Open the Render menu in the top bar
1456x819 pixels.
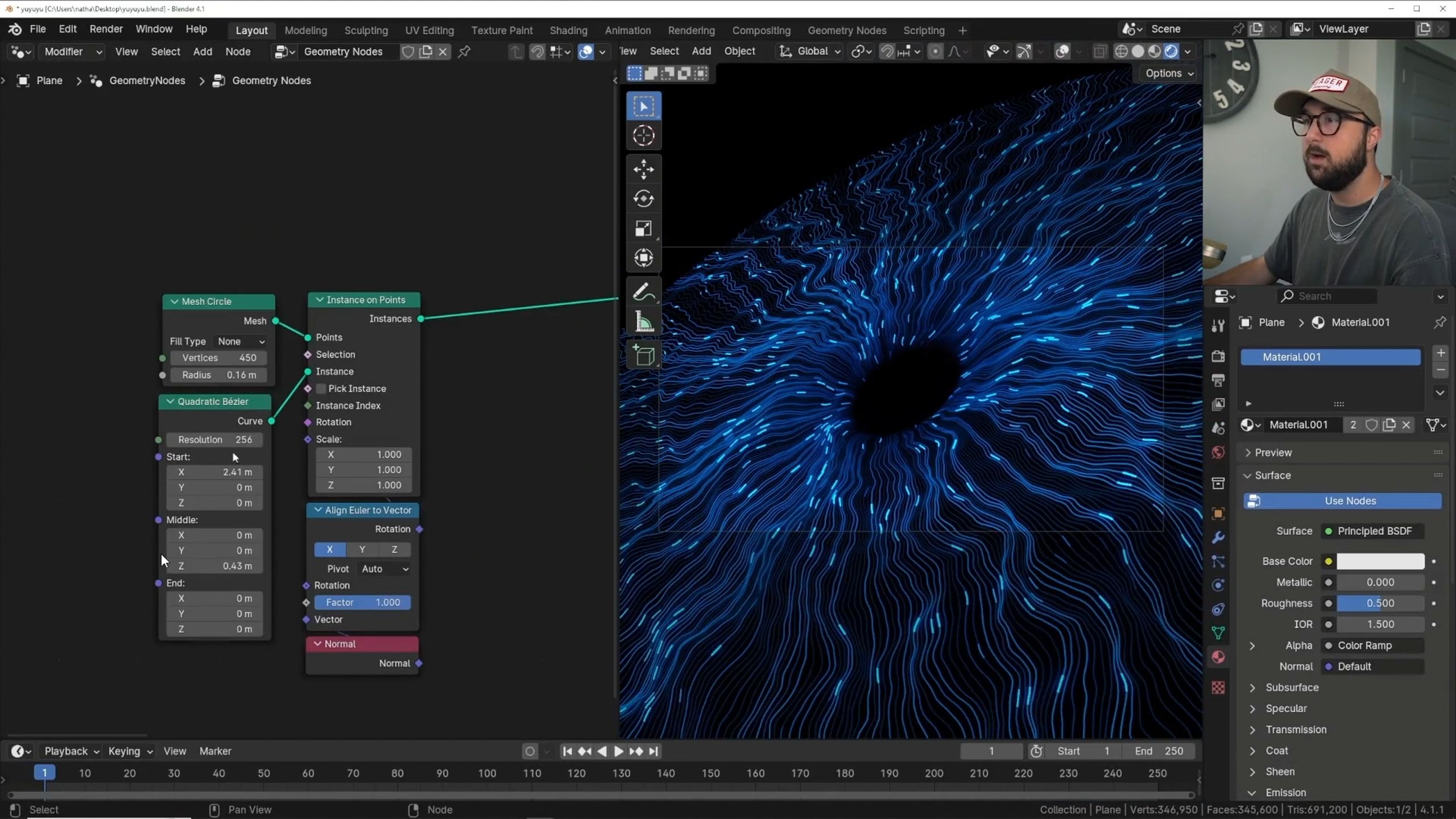106,29
